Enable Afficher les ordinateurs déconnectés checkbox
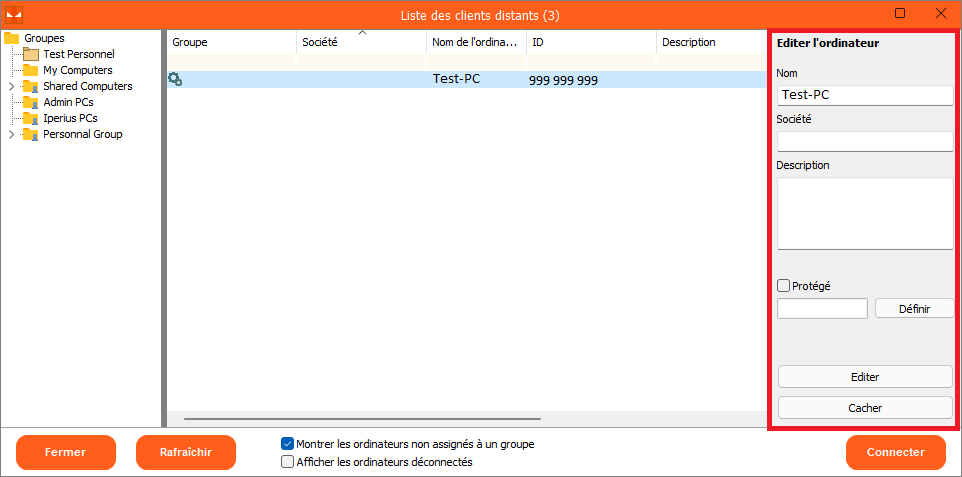 [x=287, y=462]
